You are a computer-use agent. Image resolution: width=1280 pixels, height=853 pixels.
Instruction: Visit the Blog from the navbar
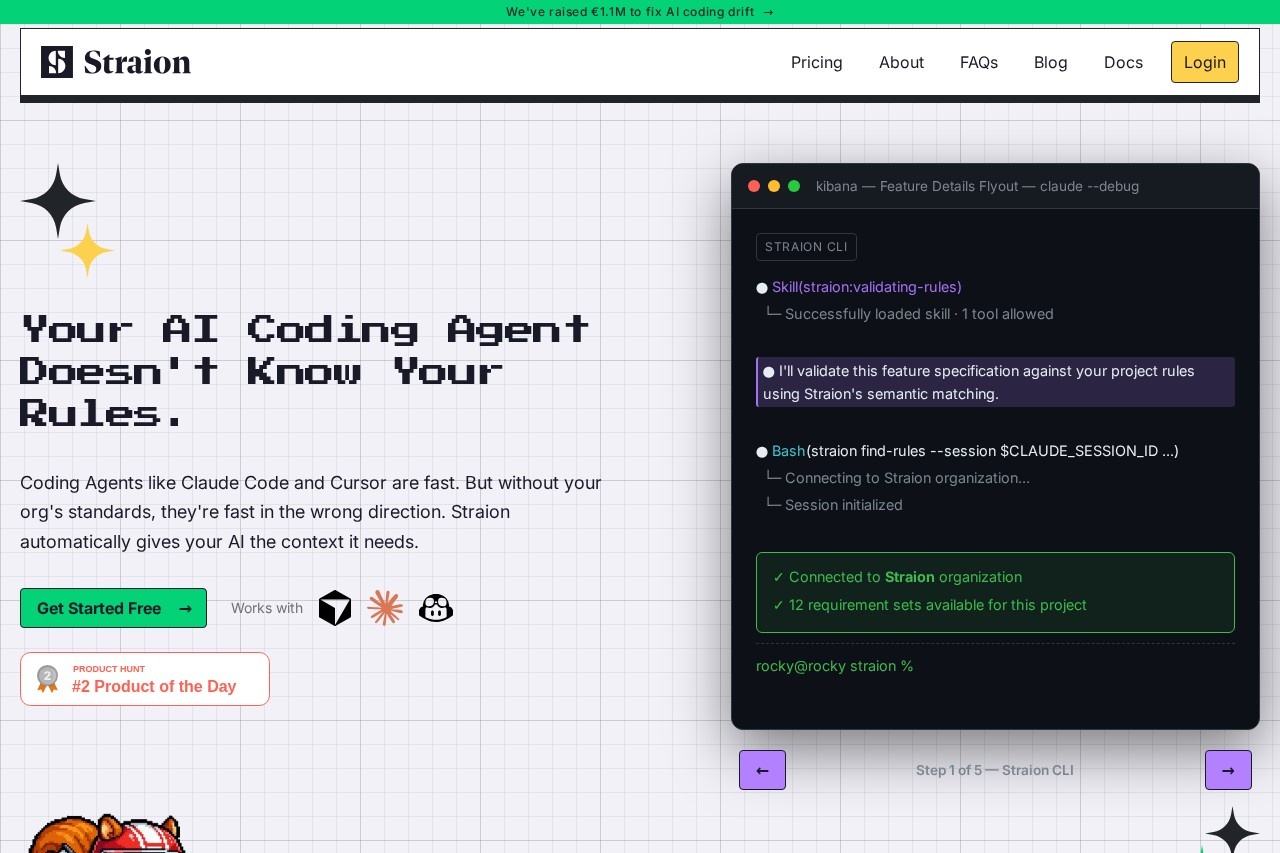(1051, 62)
